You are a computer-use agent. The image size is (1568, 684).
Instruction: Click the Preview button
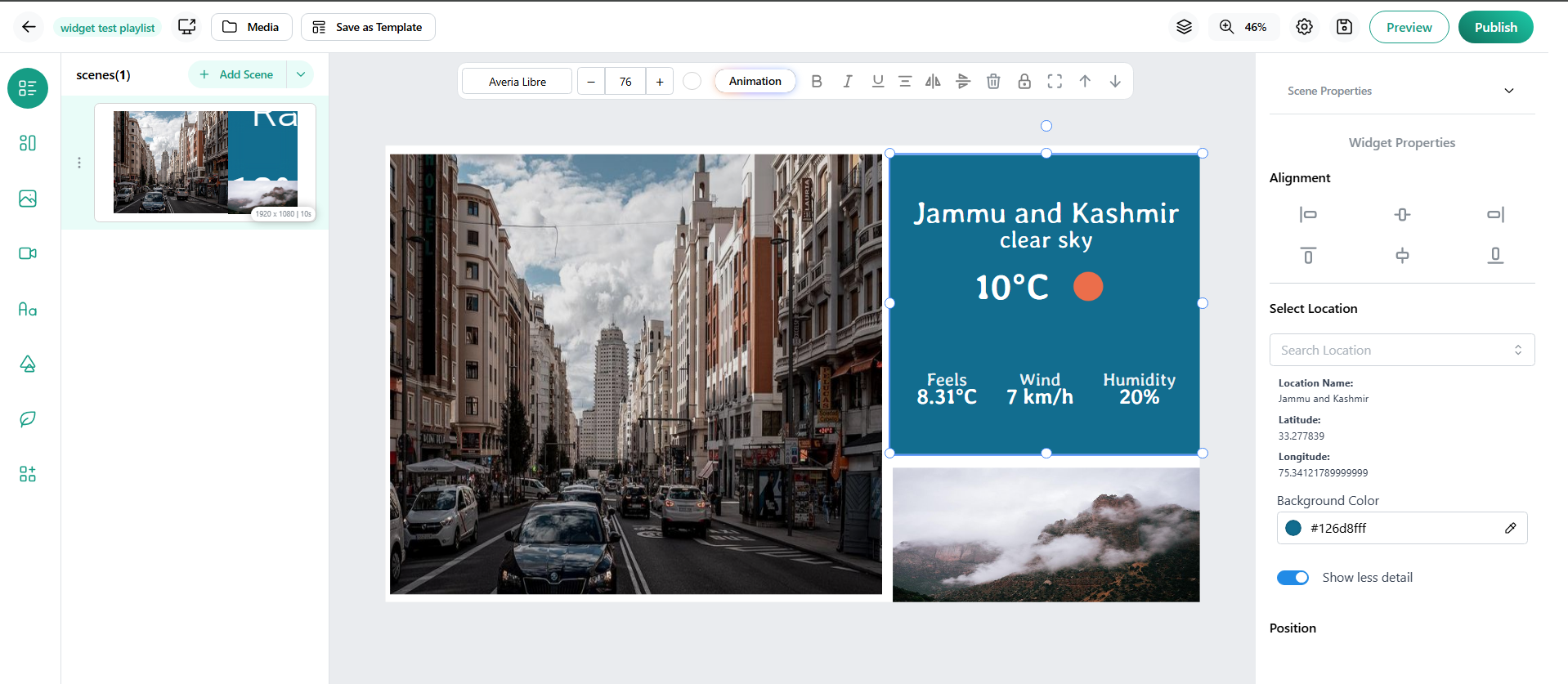coord(1409,27)
